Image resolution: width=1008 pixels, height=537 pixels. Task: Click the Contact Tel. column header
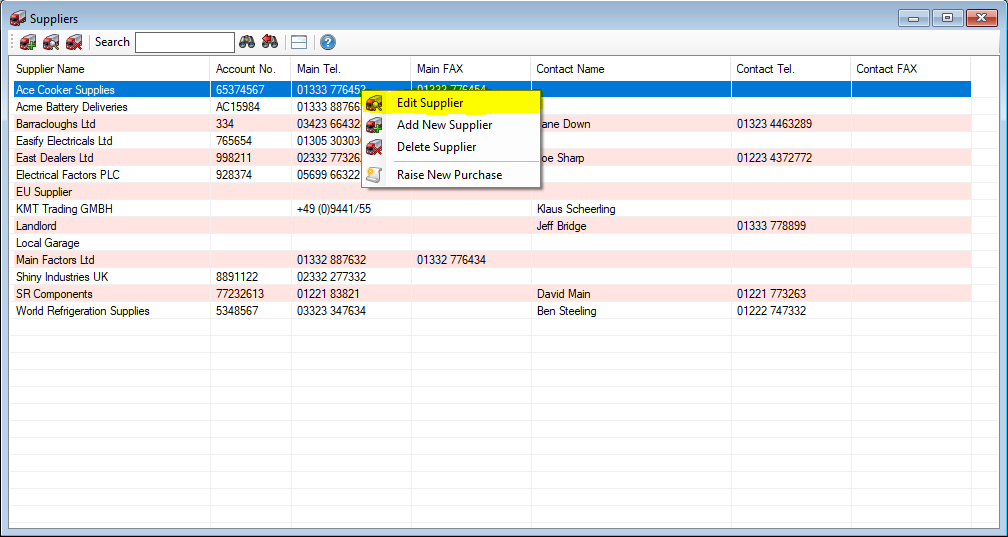[767, 69]
